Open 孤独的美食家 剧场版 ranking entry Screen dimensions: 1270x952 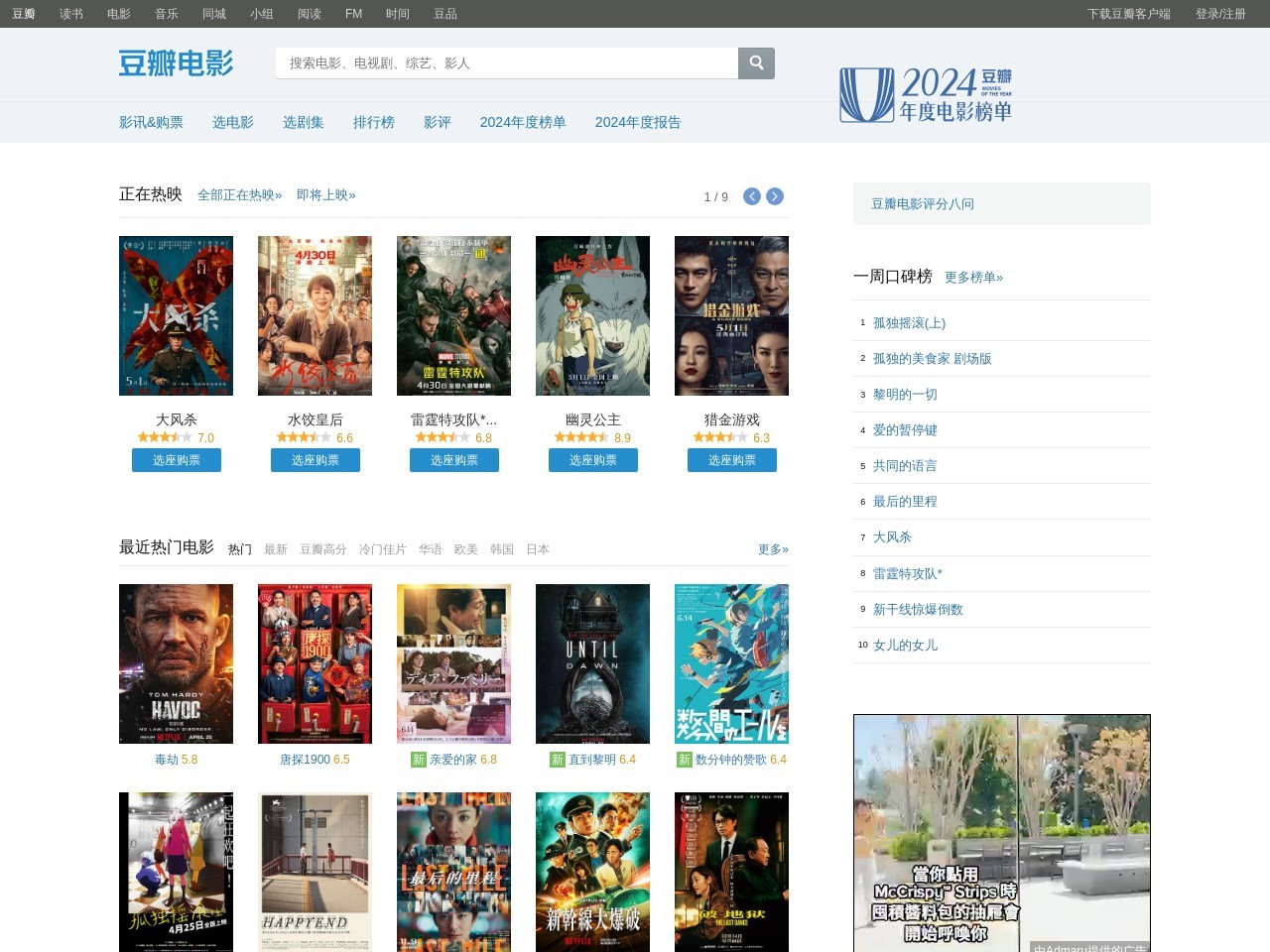click(x=933, y=358)
